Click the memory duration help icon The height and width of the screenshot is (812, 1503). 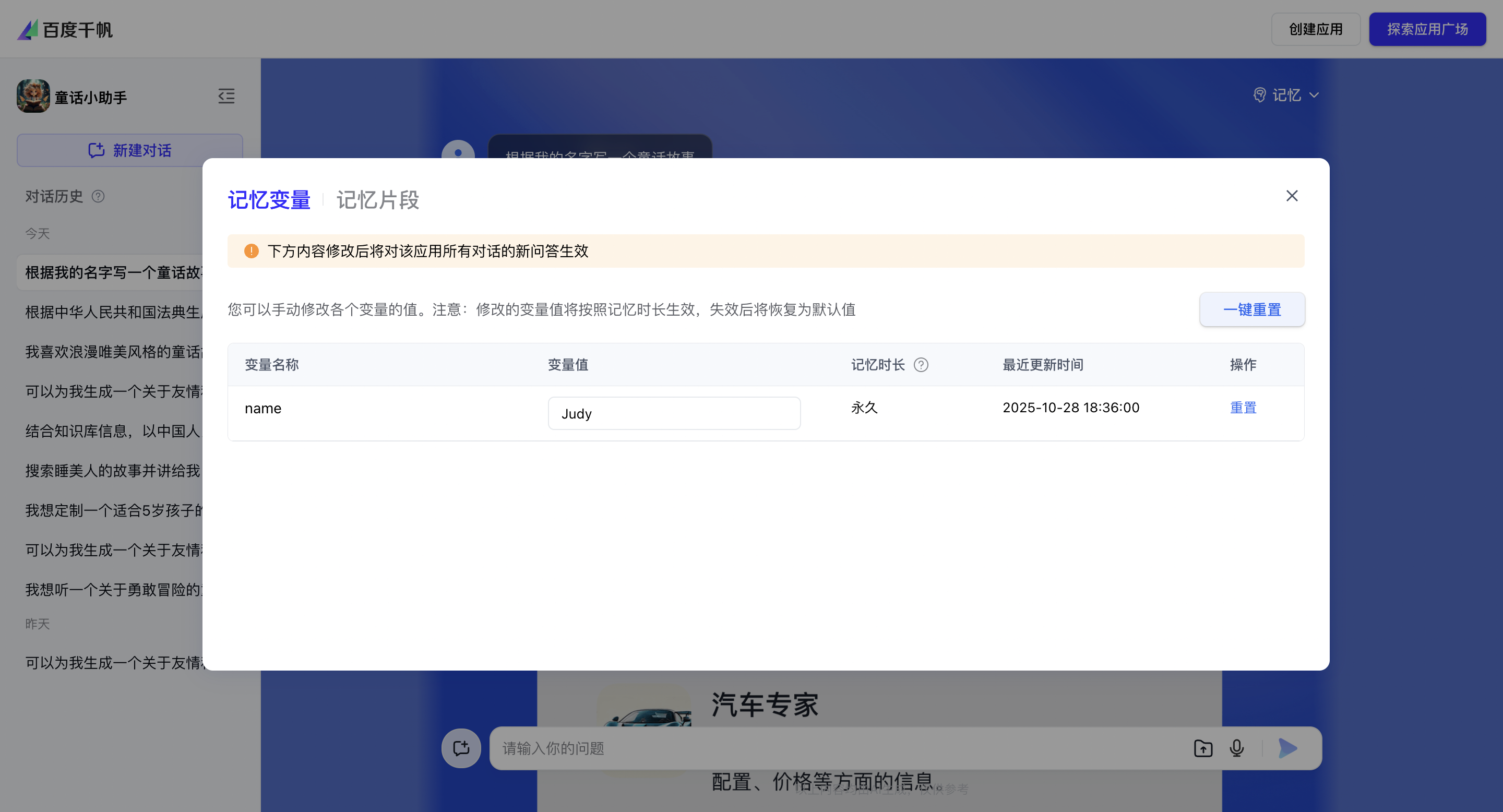coord(921,365)
